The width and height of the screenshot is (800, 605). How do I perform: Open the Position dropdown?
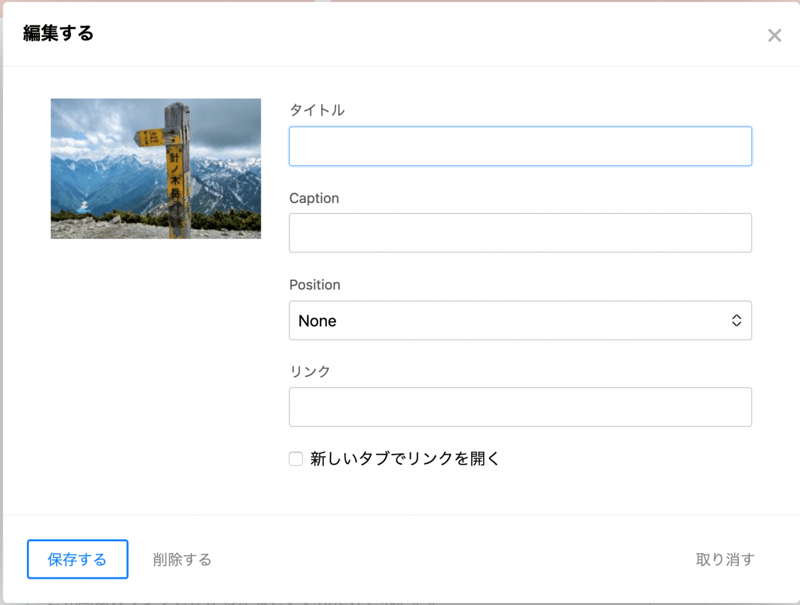point(520,321)
